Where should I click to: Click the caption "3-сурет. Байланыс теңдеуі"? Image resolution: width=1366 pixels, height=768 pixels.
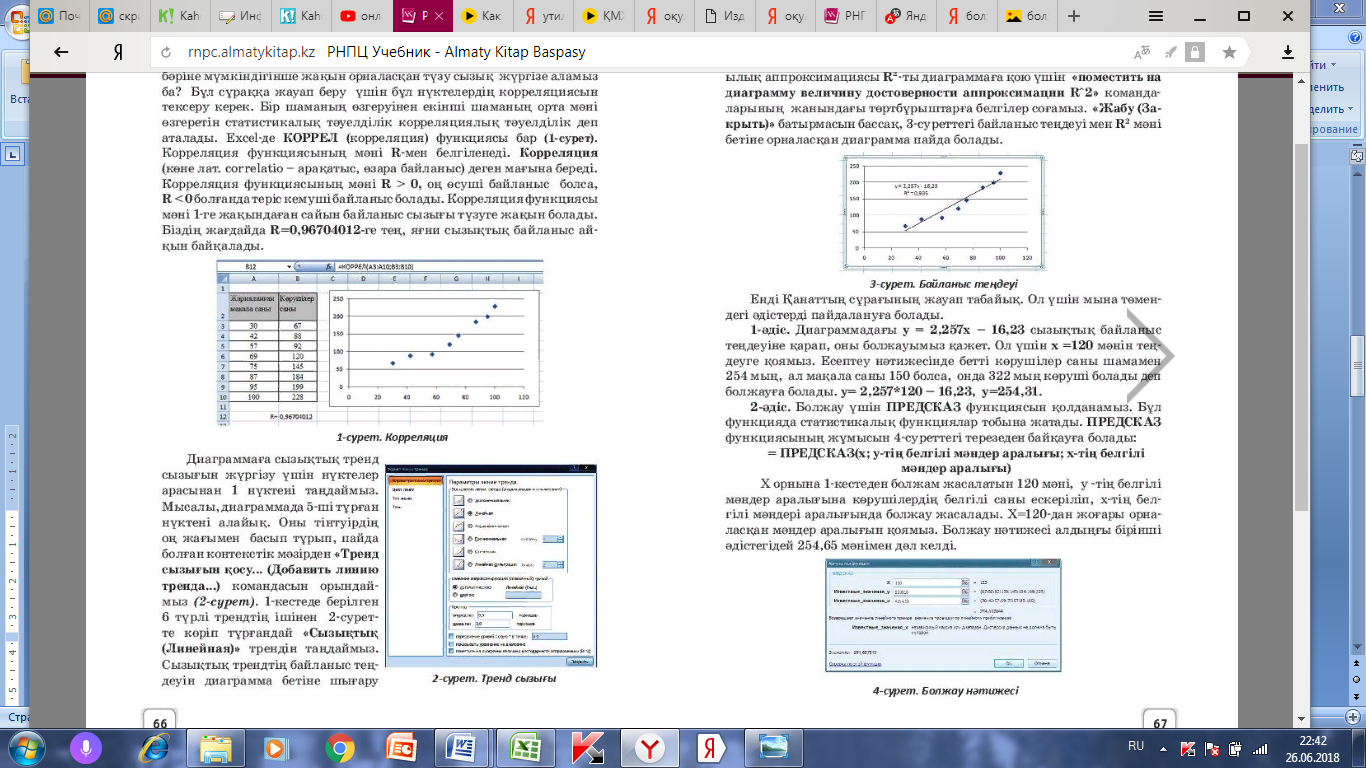pos(943,284)
